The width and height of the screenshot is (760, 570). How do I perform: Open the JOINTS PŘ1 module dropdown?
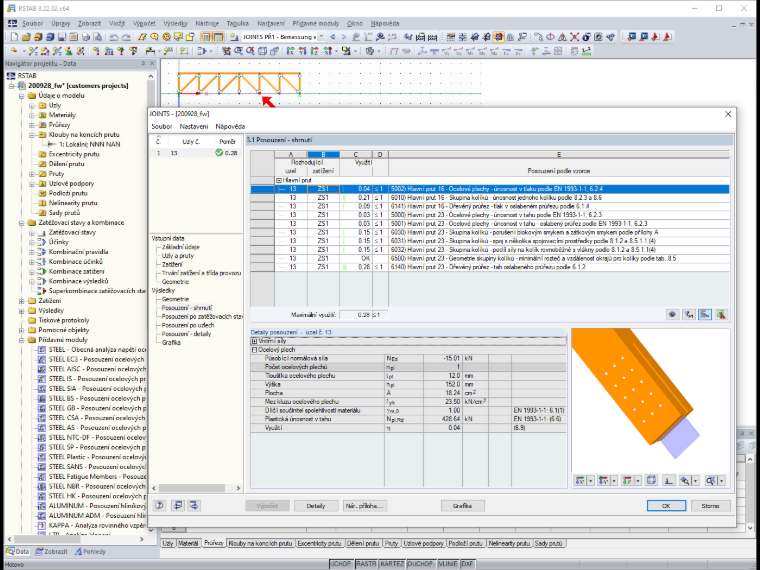click(x=321, y=37)
